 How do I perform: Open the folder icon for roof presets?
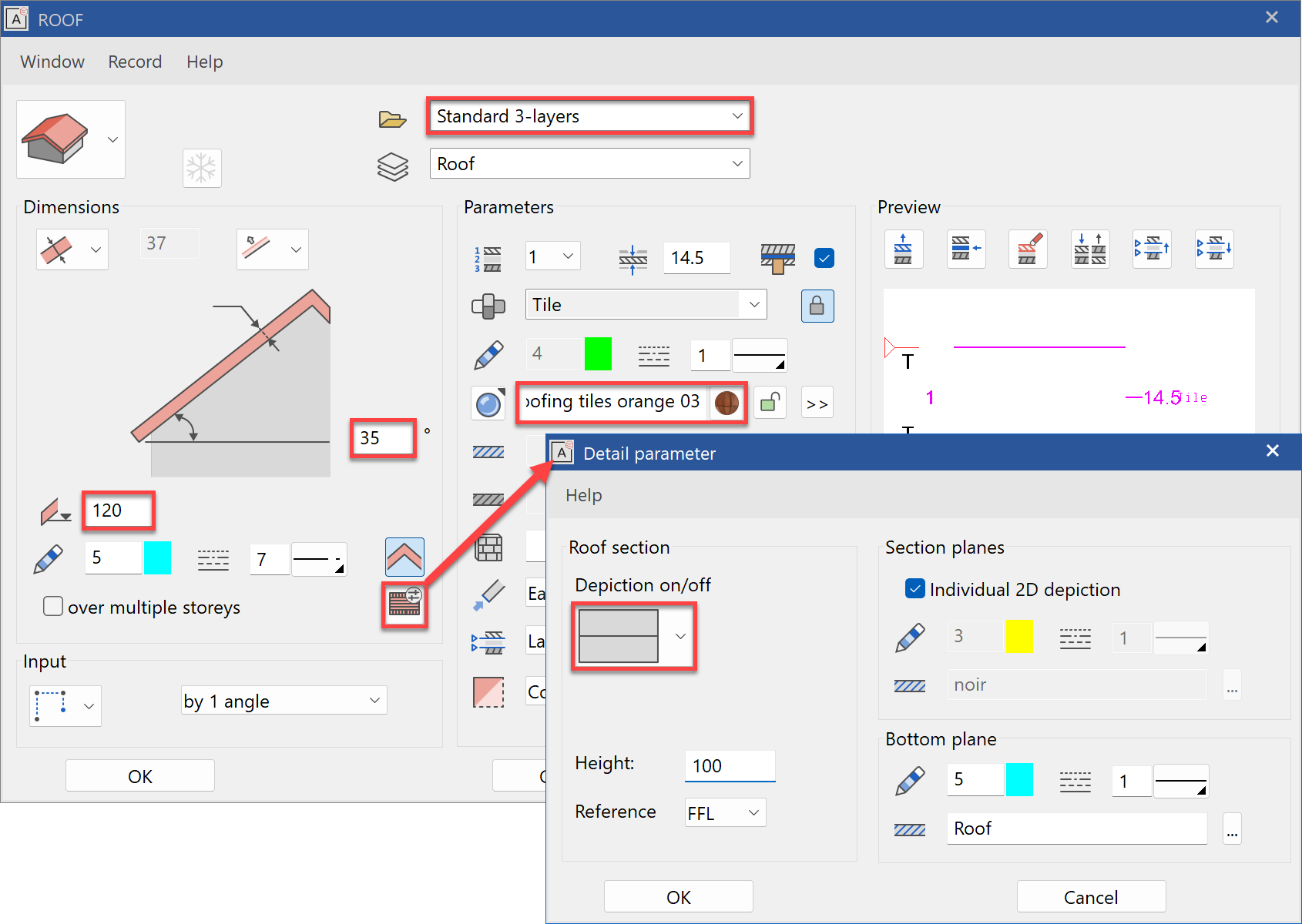click(392, 119)
